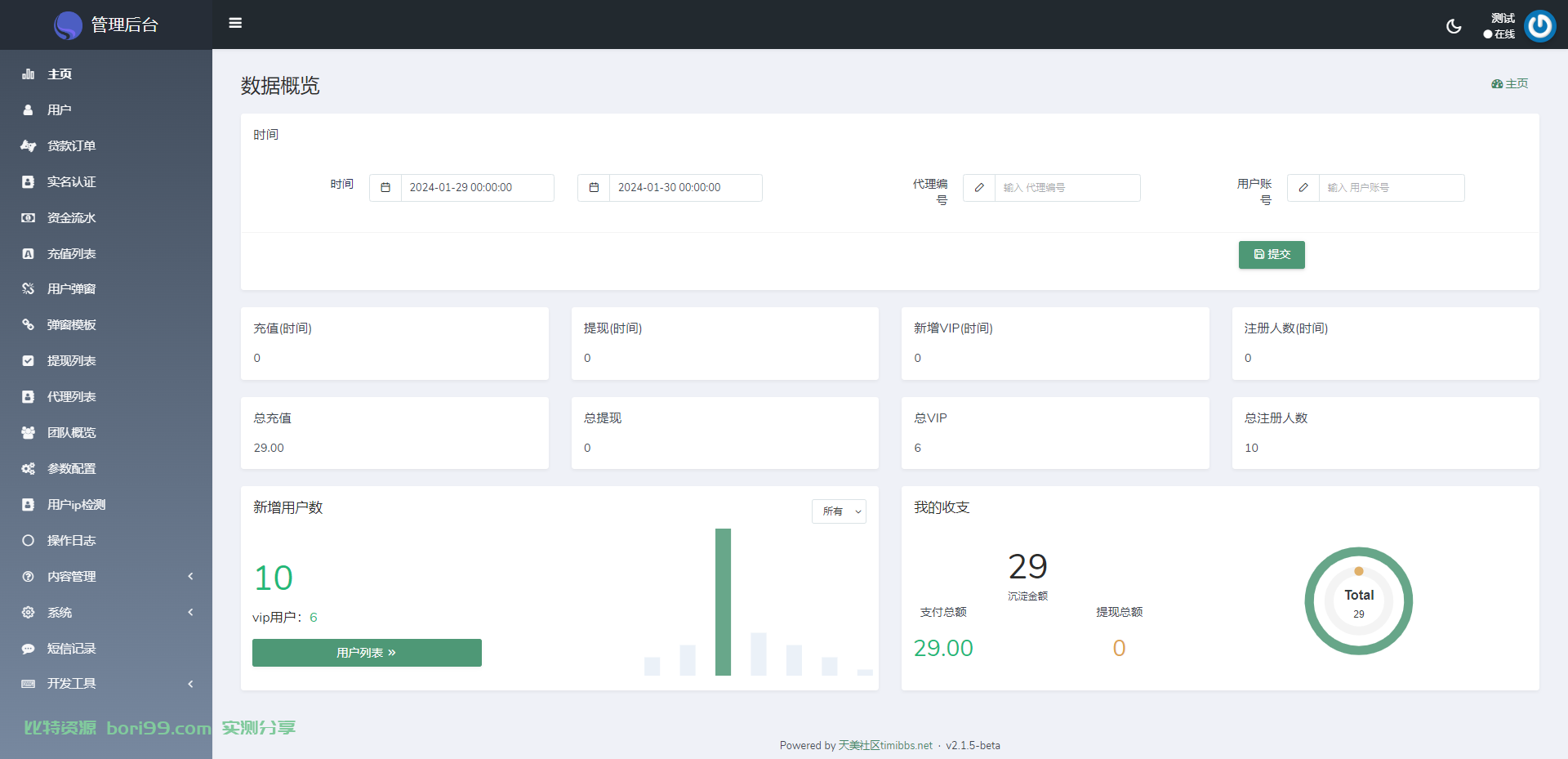Click the 用户 person icon in sidebar
This screenshot has width=1568, height=759.
coord(28,110)
